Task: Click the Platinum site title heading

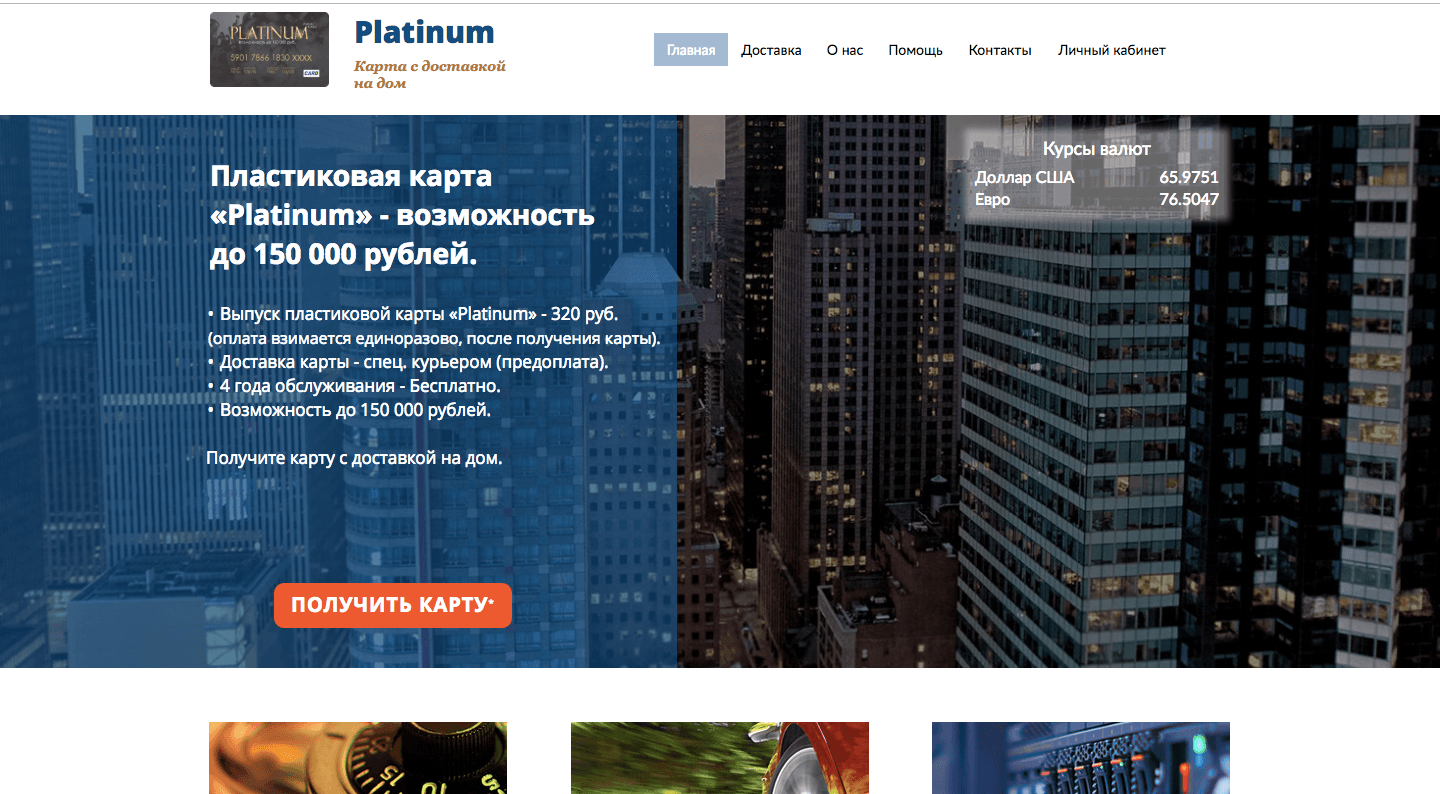Action: click(424, 32)
